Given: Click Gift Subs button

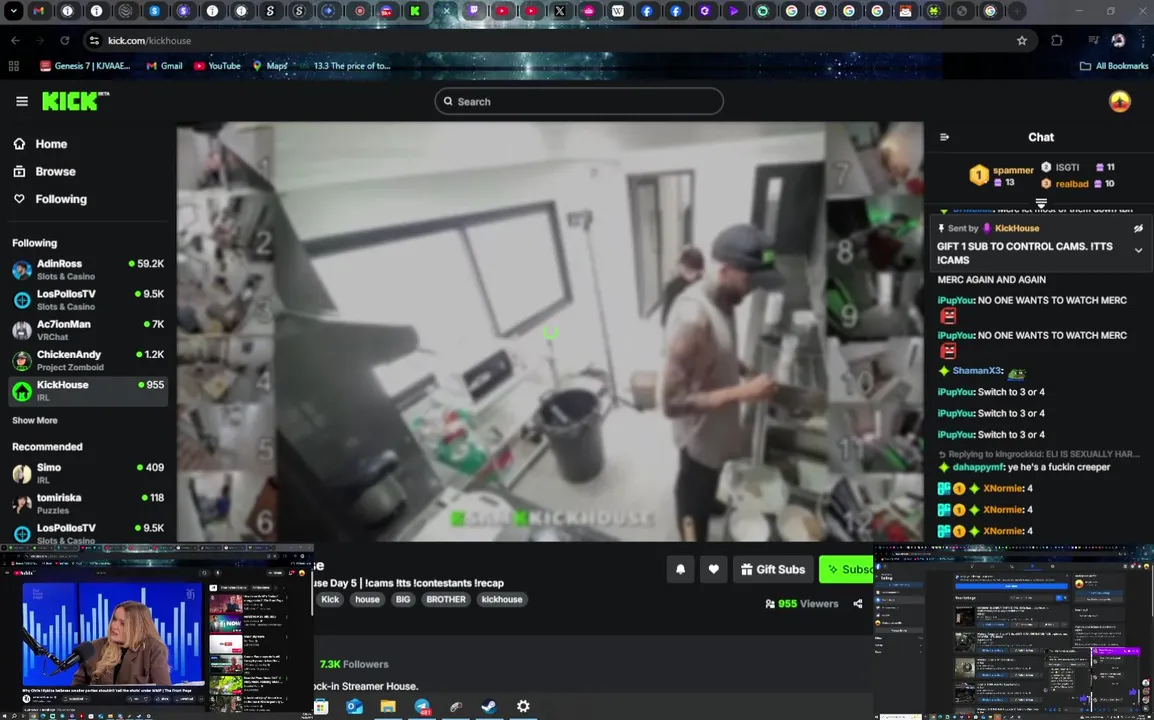Looking at the screenshot, I should 773,569.
